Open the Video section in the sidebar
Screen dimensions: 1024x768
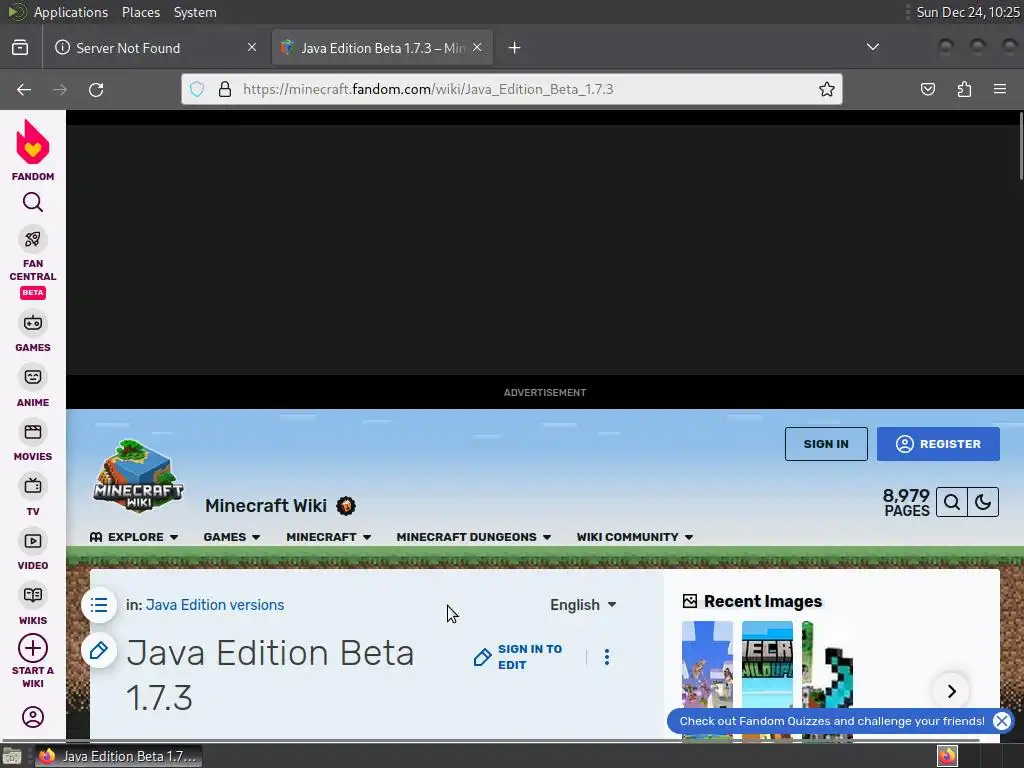[33, 550]
